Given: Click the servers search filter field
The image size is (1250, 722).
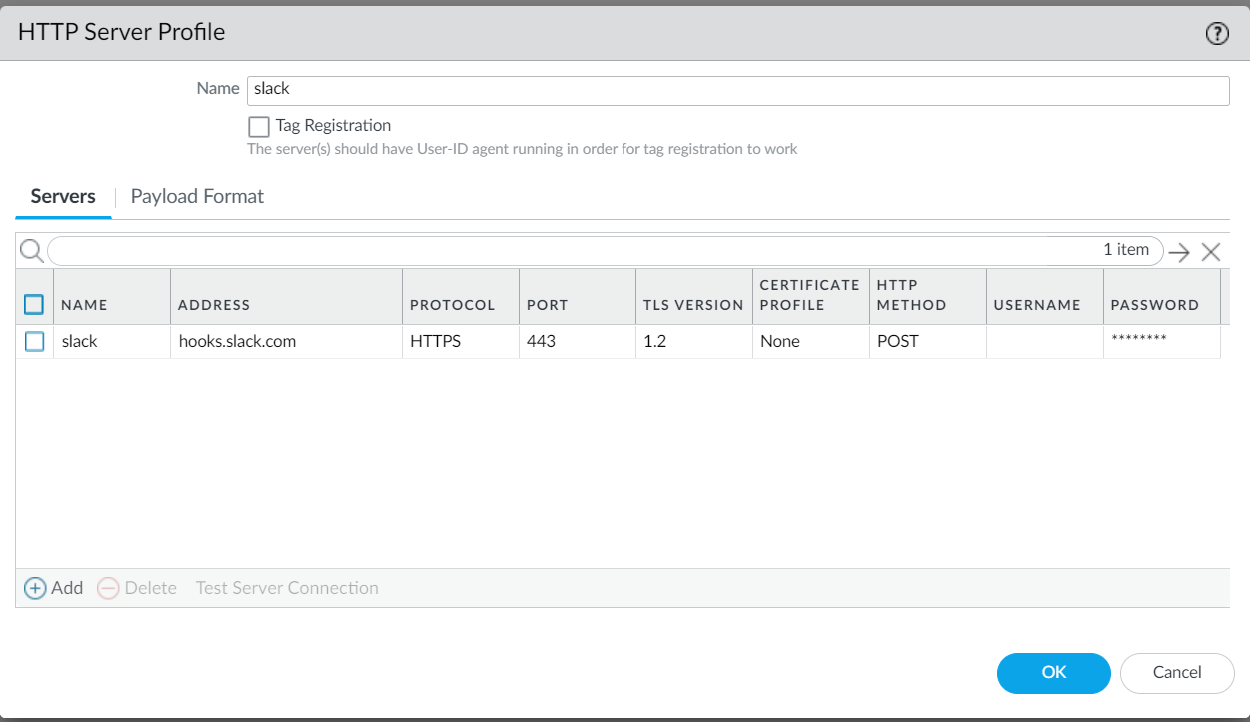Looking at the screenshot, I should [570, 250].
